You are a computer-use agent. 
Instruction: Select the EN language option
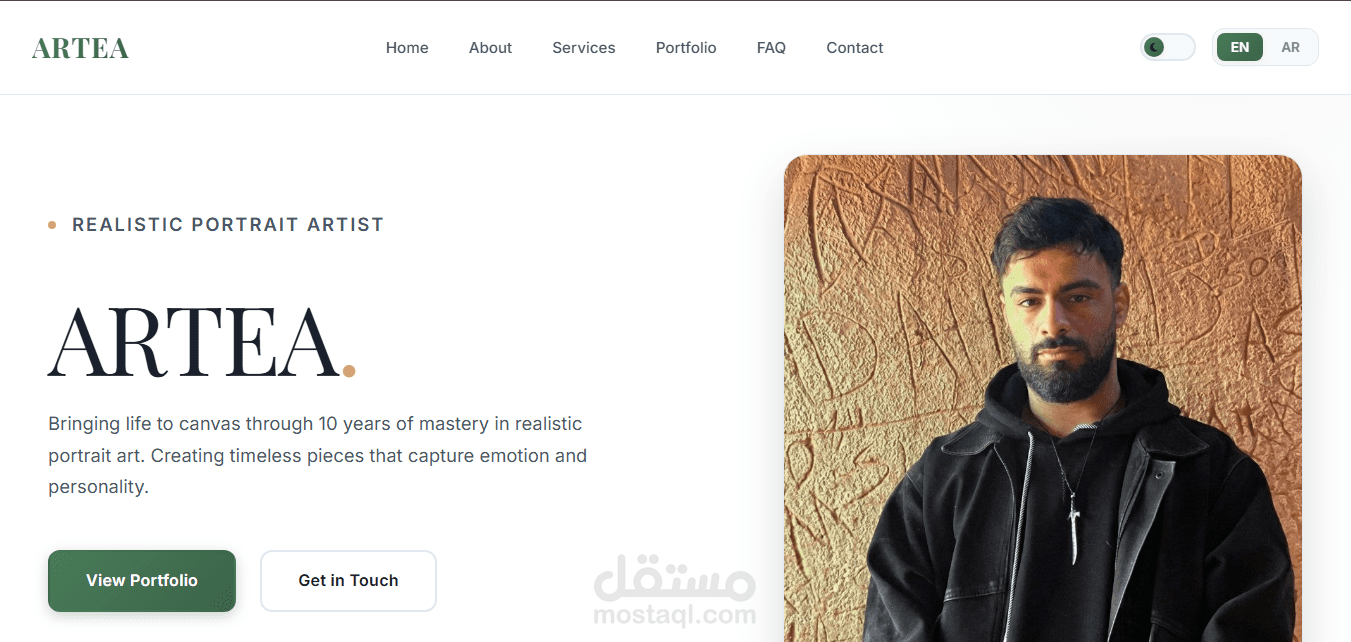point(1240,47)
